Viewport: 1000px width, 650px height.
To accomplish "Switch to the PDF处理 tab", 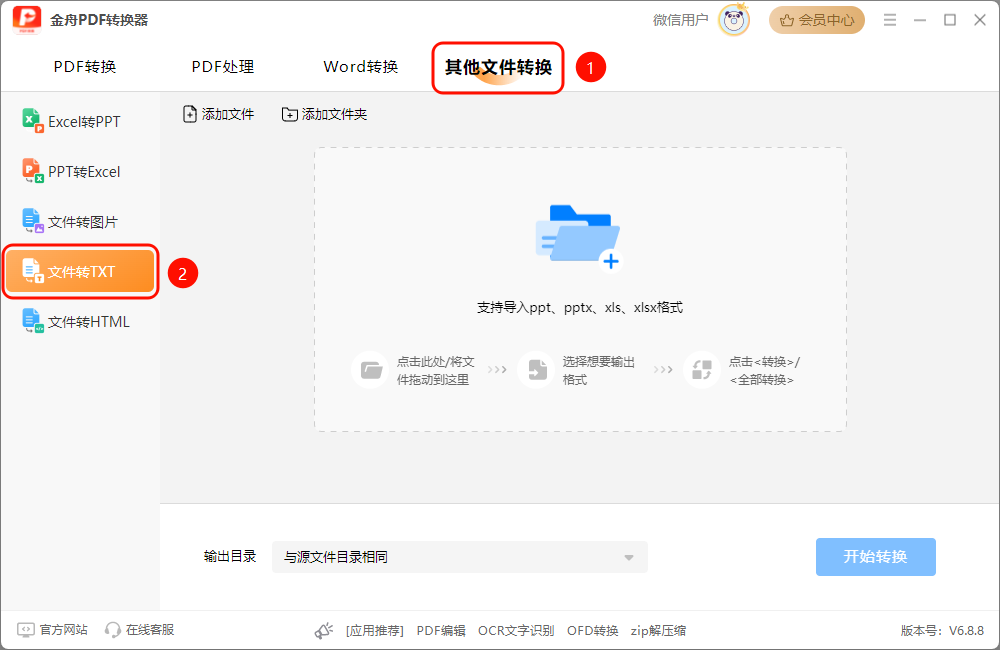I will click(x=223, y=67).
